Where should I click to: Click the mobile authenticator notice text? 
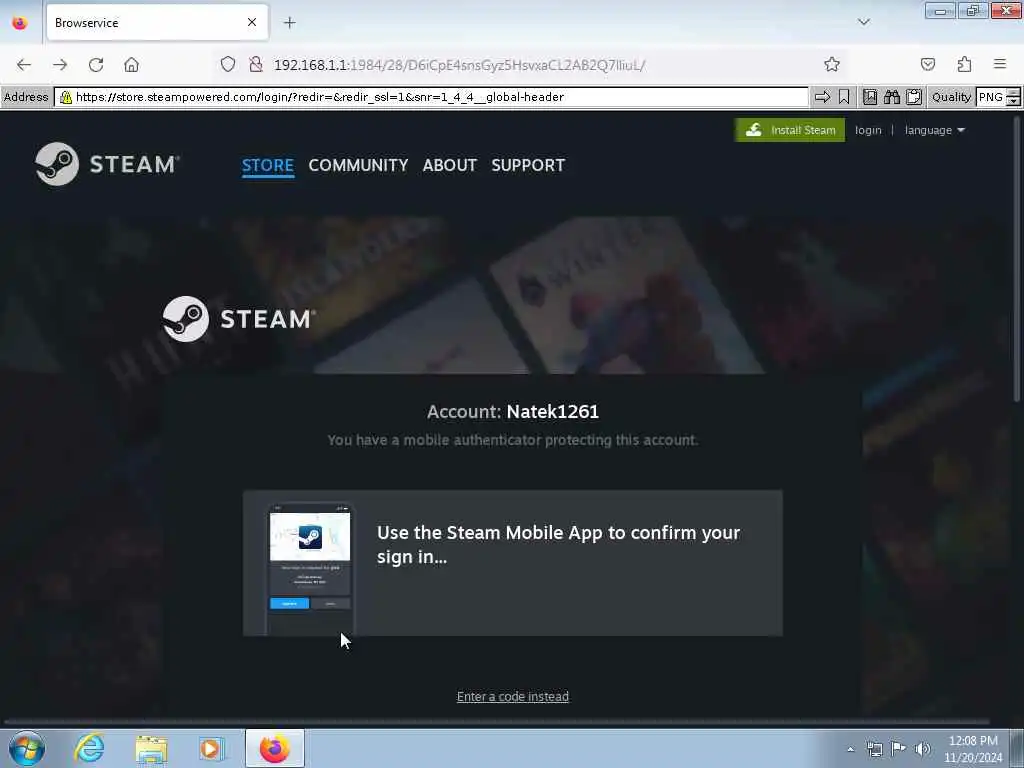point(513,440)
